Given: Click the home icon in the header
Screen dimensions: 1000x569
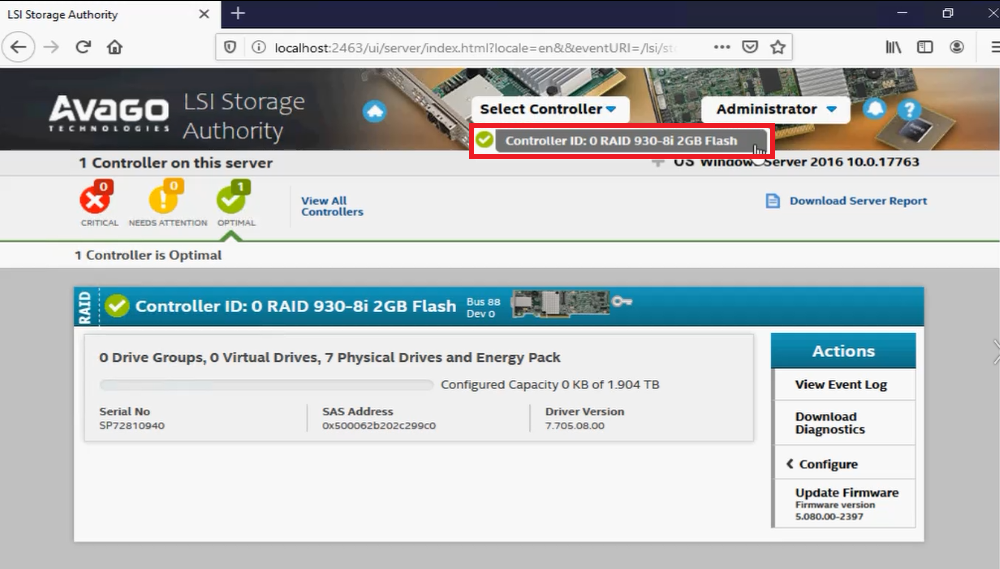Looking at the screenshot, I should (375, 110).
